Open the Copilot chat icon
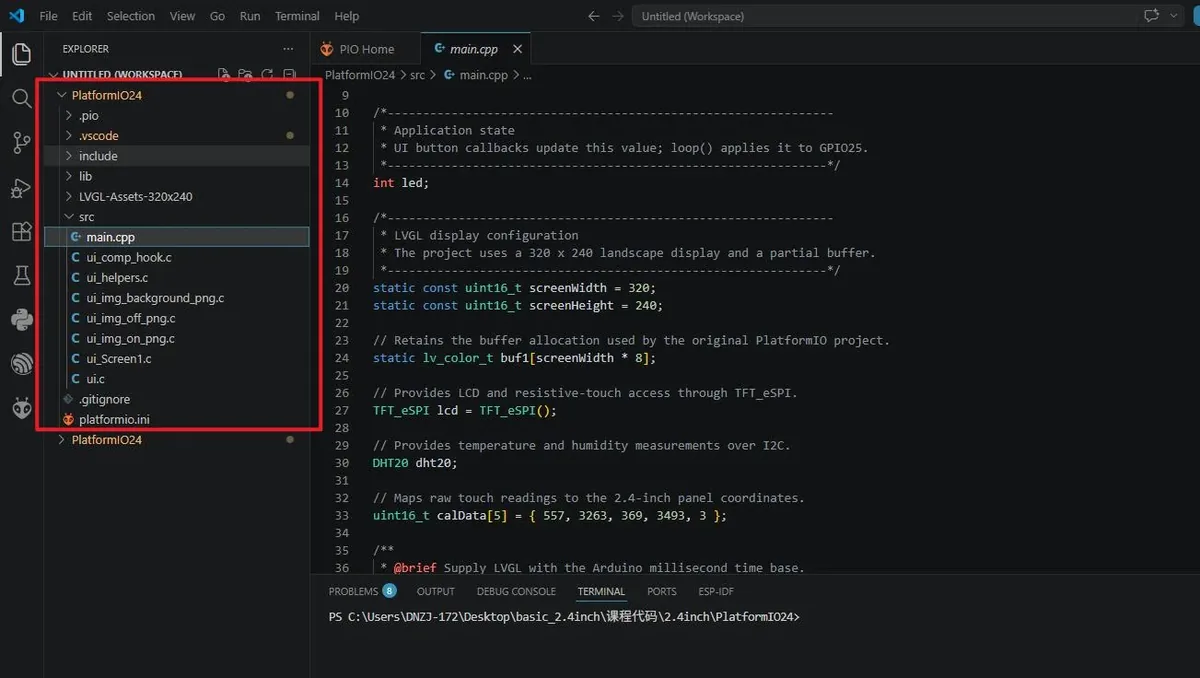 coord(1151,16)
